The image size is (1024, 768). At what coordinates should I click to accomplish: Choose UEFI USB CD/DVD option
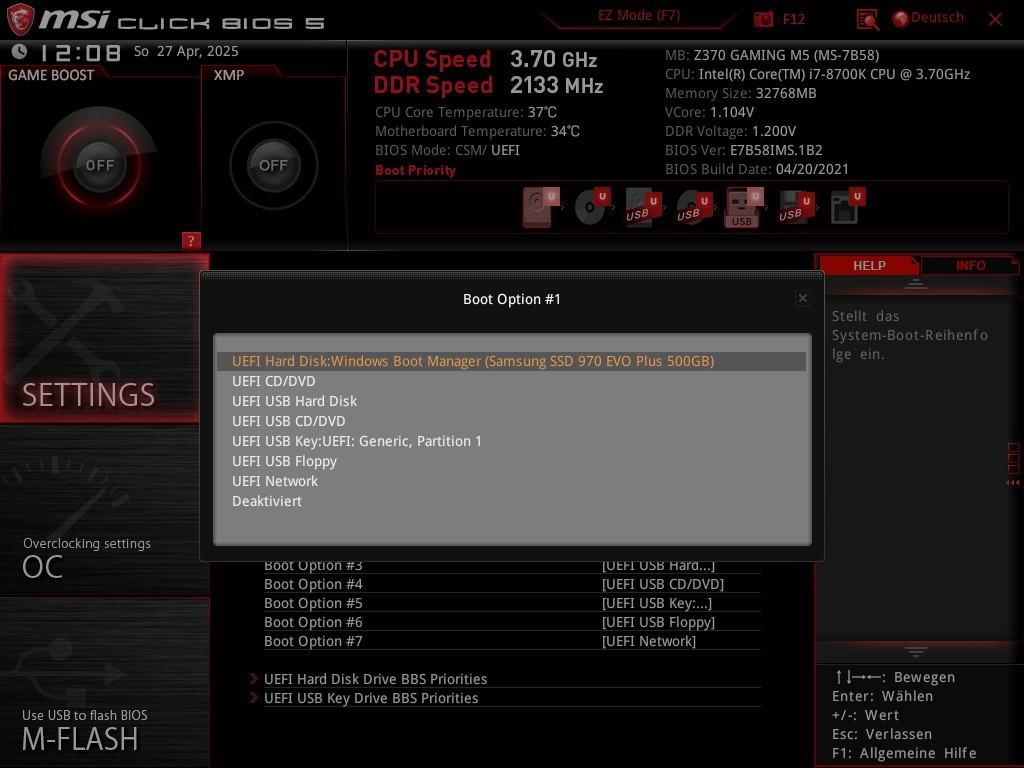(x=511, y=421)
